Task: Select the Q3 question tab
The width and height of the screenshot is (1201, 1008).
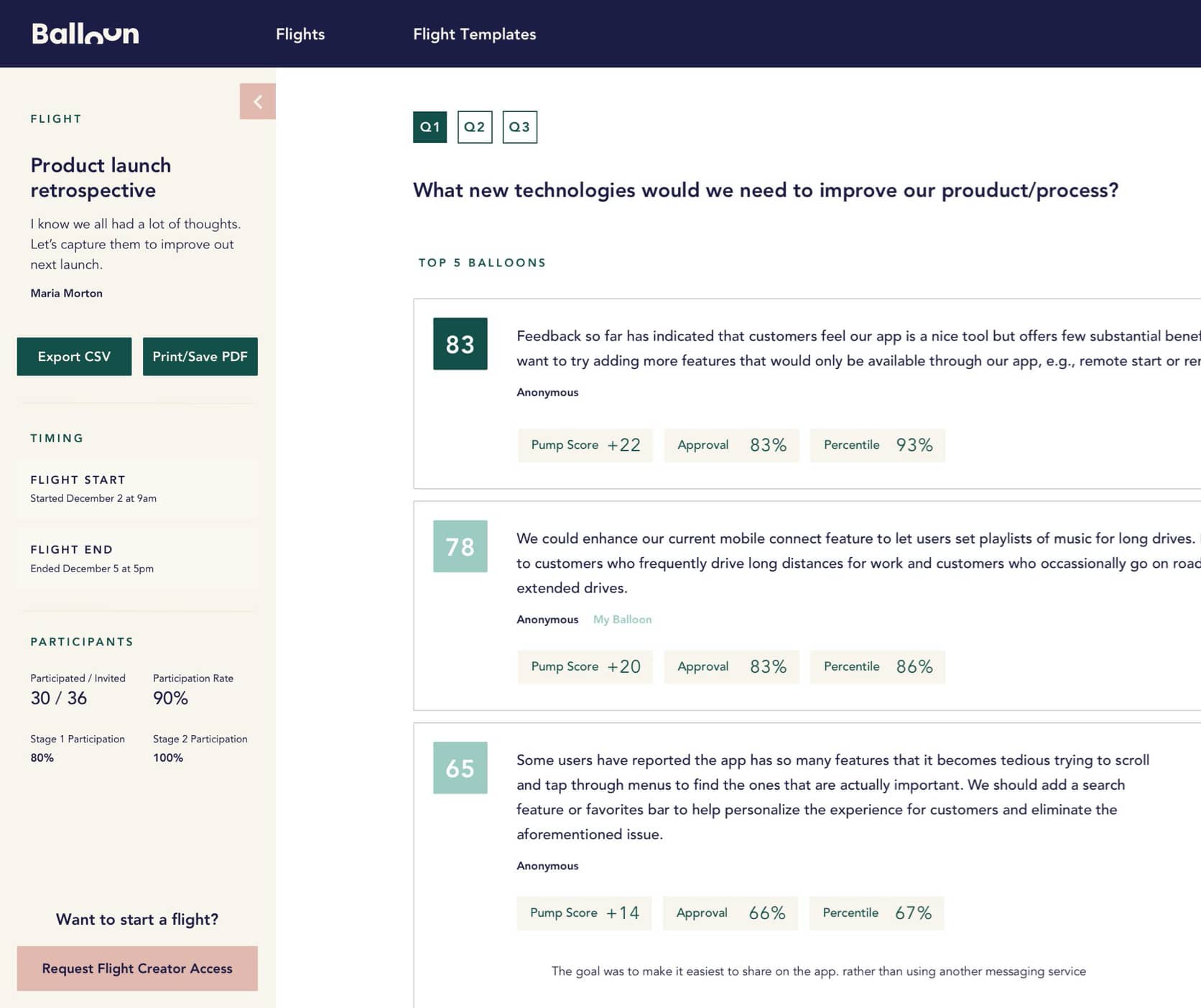Action: [x=521, y=126]
